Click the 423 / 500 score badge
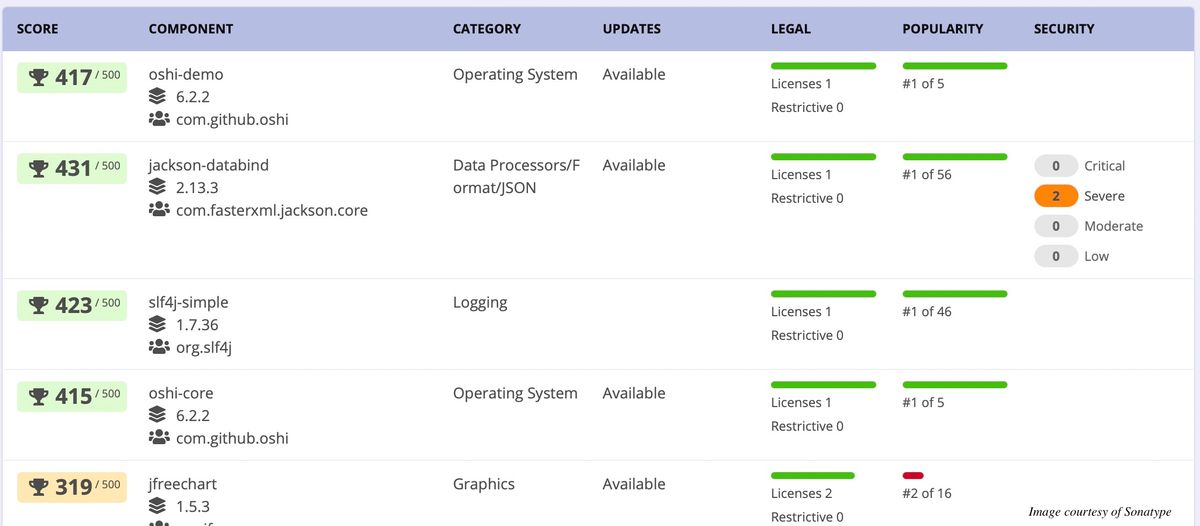The width and height of the screenshot is (1200, 526). pyautogui.click(x=72, y=304)
